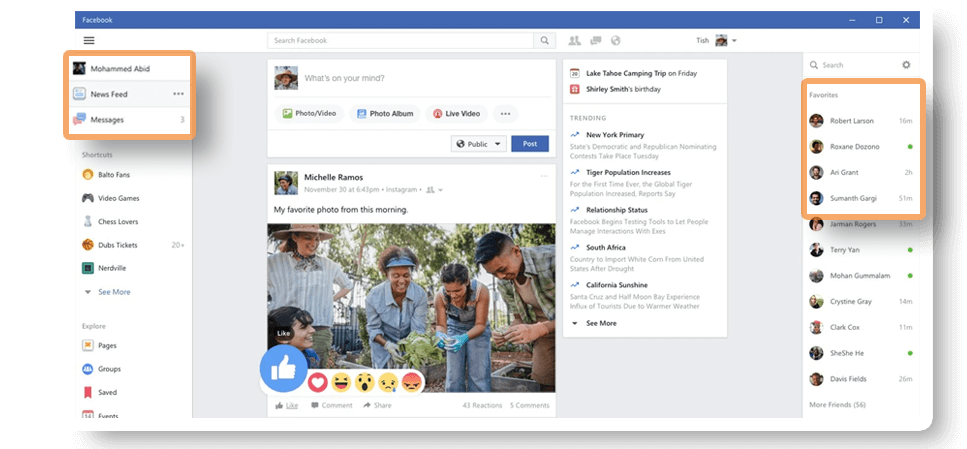
Task: Start a Live Video
Action: (456, 113)
